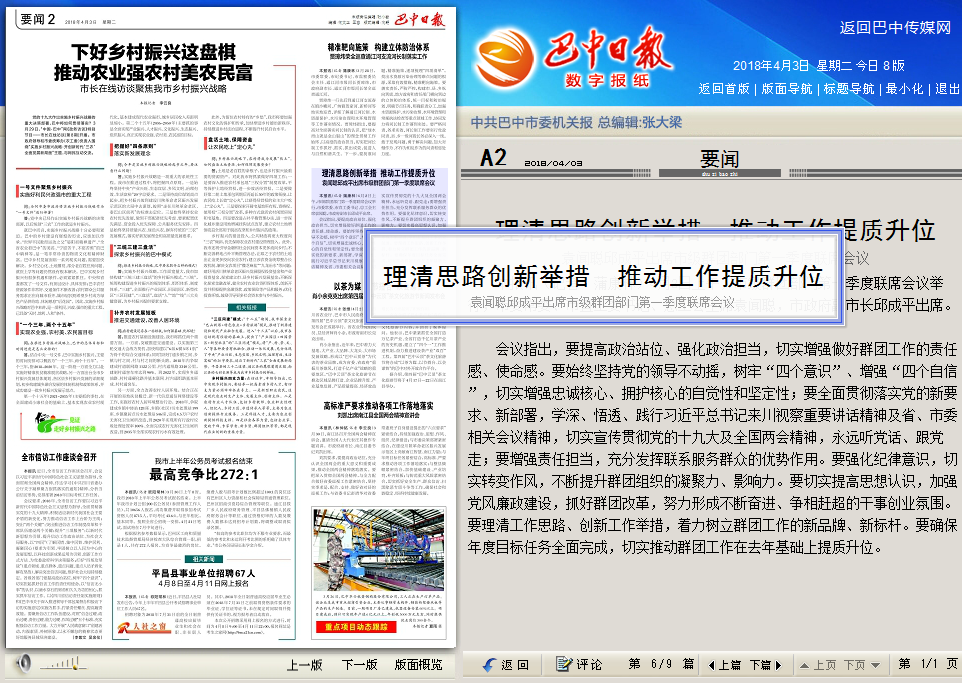Click the popup headline 理清思路创新举措 推动工作提质升位

(x=603, y=276)
